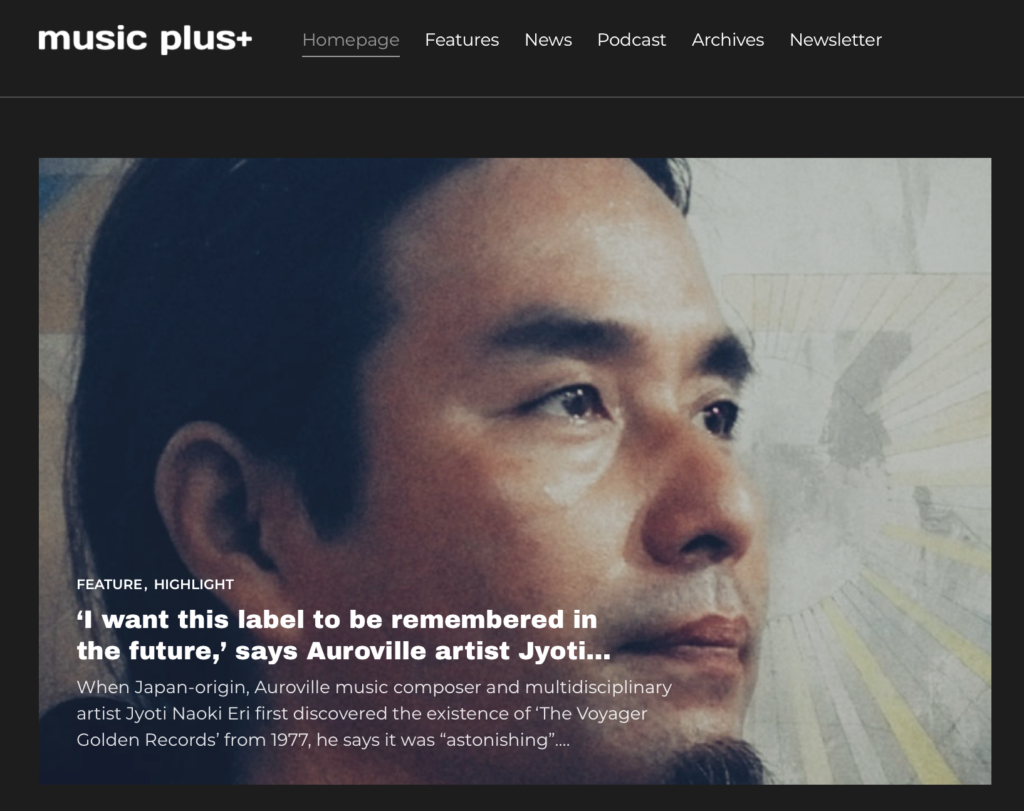Open the News page
Image resolution: width=1024 pixels, height=811 pixels.
click(548, 40)
